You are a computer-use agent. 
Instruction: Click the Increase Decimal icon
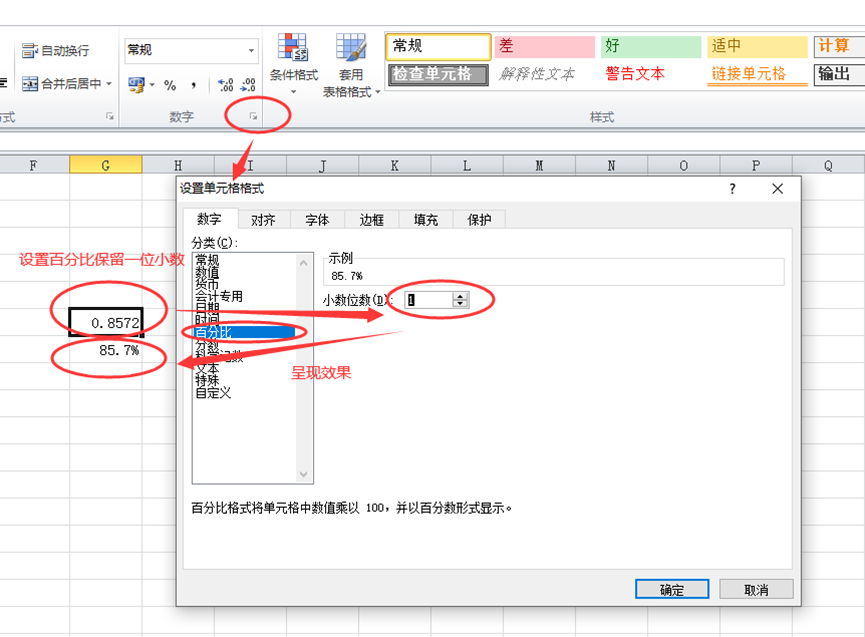[225, 85]
